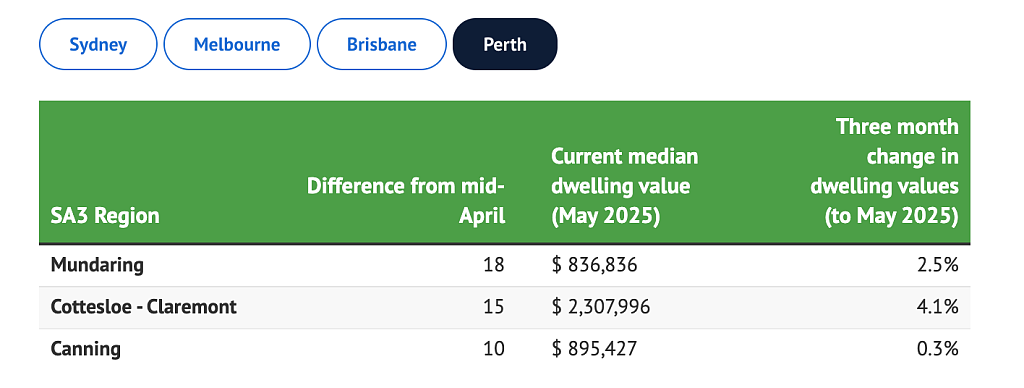Click the $ 2,307,996 median value
The width and height of the screenshot is (1024, 388).
tap(601, 306)
